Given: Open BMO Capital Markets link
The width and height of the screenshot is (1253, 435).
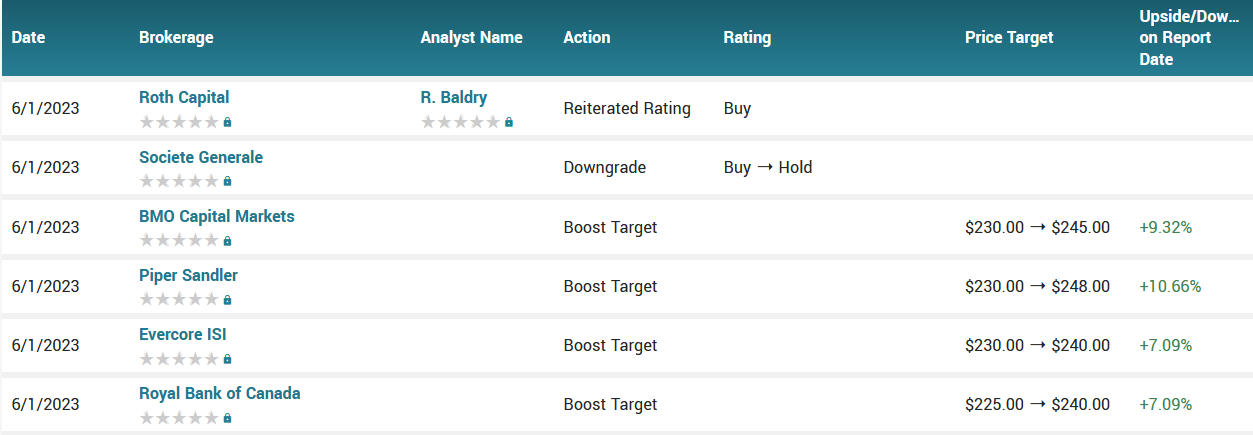Looking at the screenshot, I should [217, 216].
